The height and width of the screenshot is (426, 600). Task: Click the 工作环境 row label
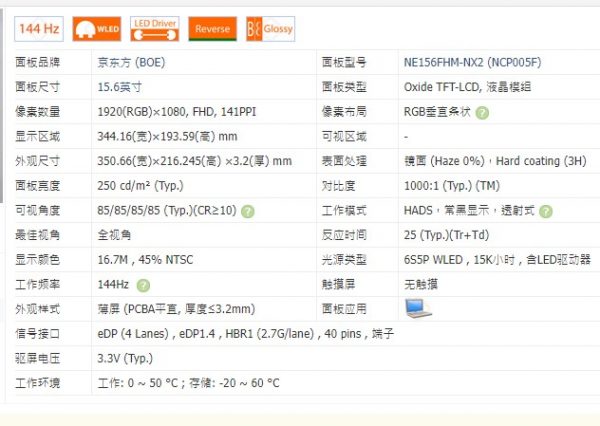[x=38, y=383]
